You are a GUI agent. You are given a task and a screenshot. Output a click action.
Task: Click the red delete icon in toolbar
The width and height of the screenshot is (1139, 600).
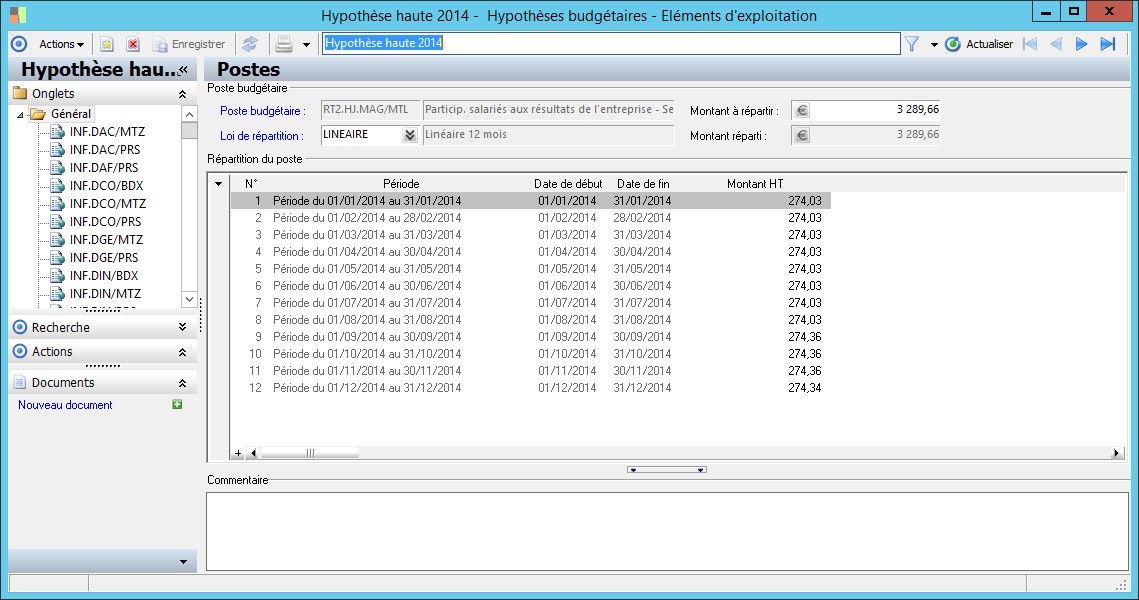click(x=132, y=44)
